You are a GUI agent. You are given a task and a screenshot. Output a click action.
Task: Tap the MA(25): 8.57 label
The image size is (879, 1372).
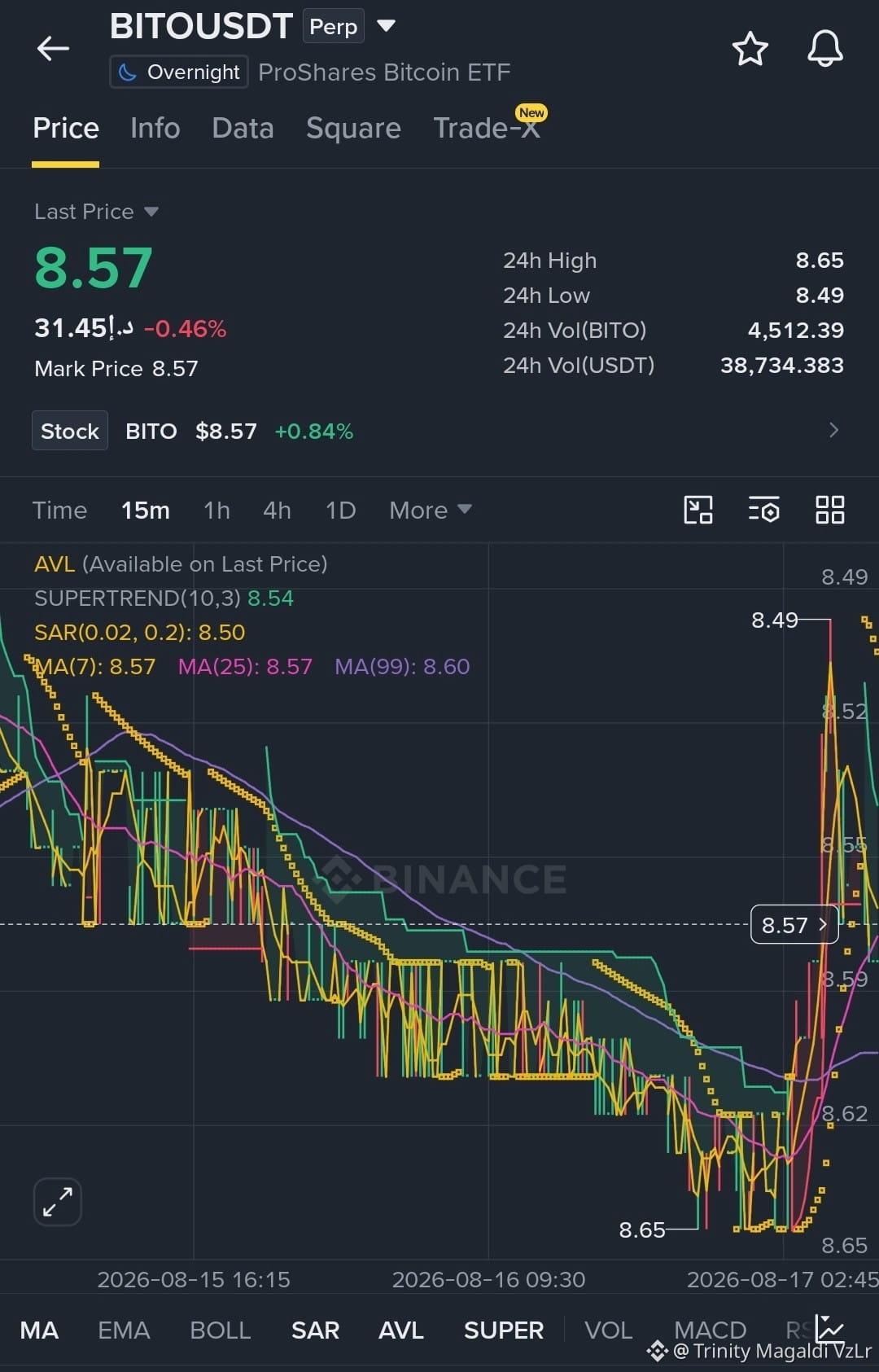[x=245, y=666]
